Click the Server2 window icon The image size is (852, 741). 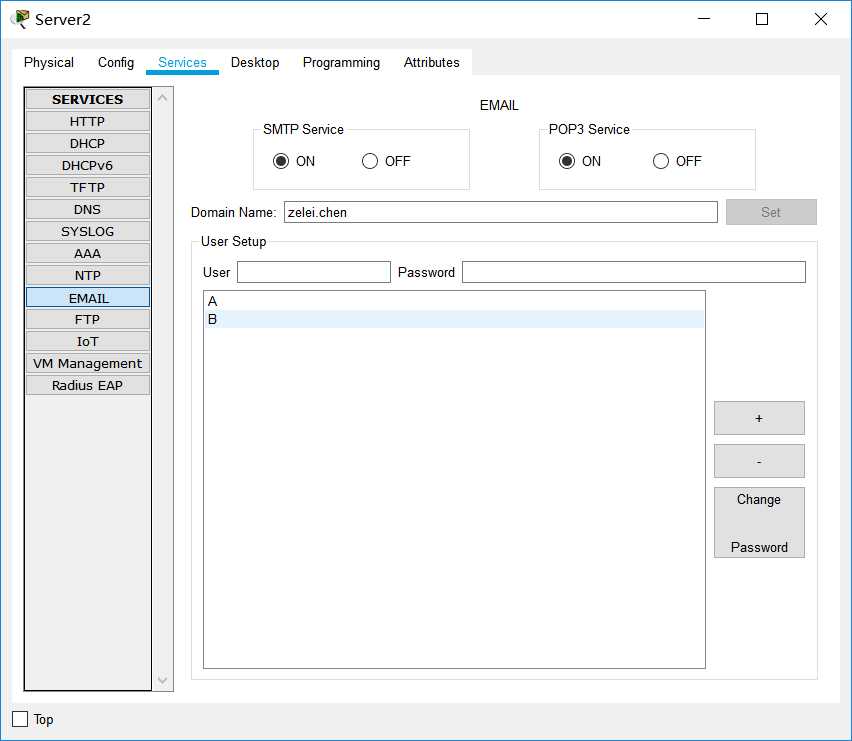pyautogui.click(x=20, y=19)
